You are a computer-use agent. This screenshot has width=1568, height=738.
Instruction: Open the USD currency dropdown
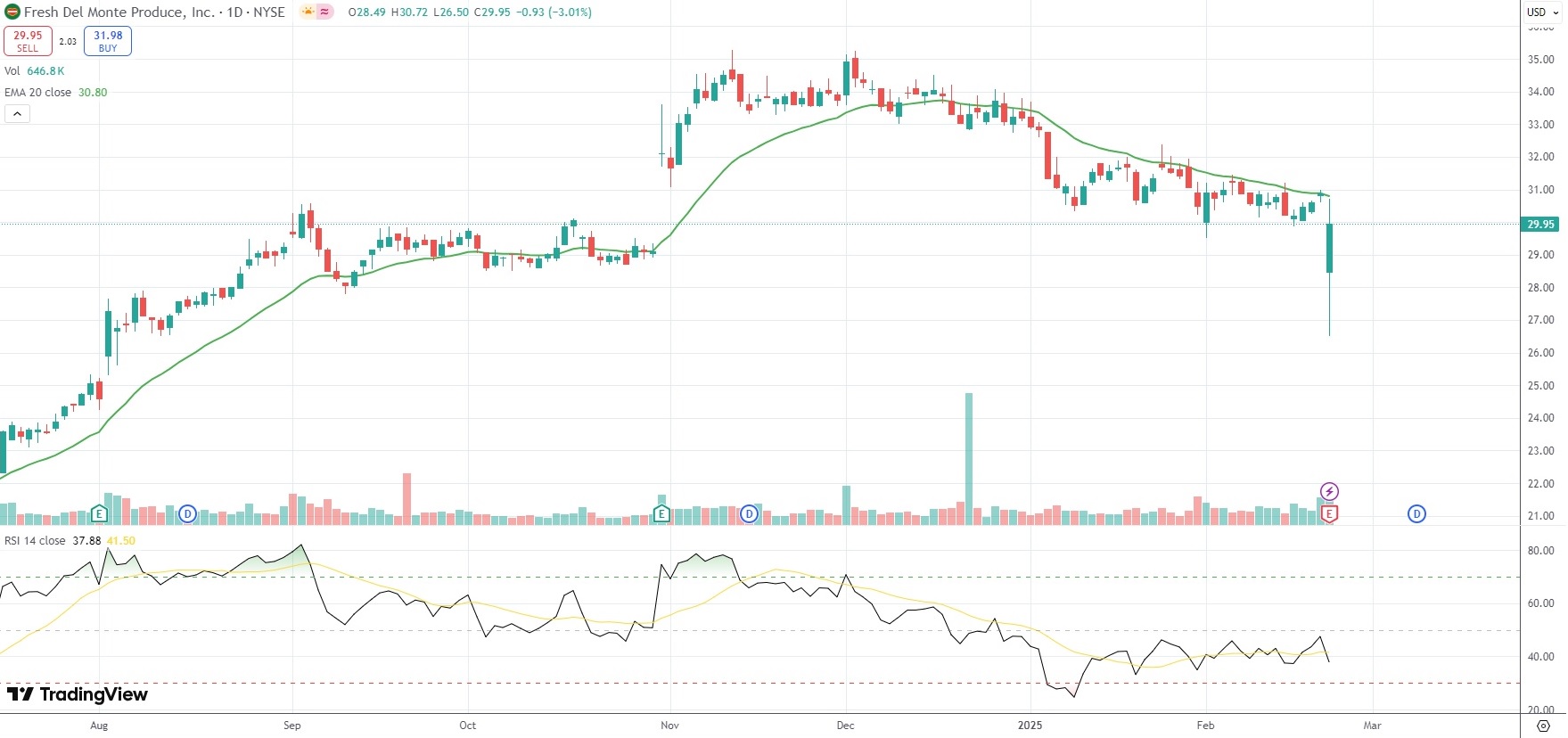coord(1543,12)
